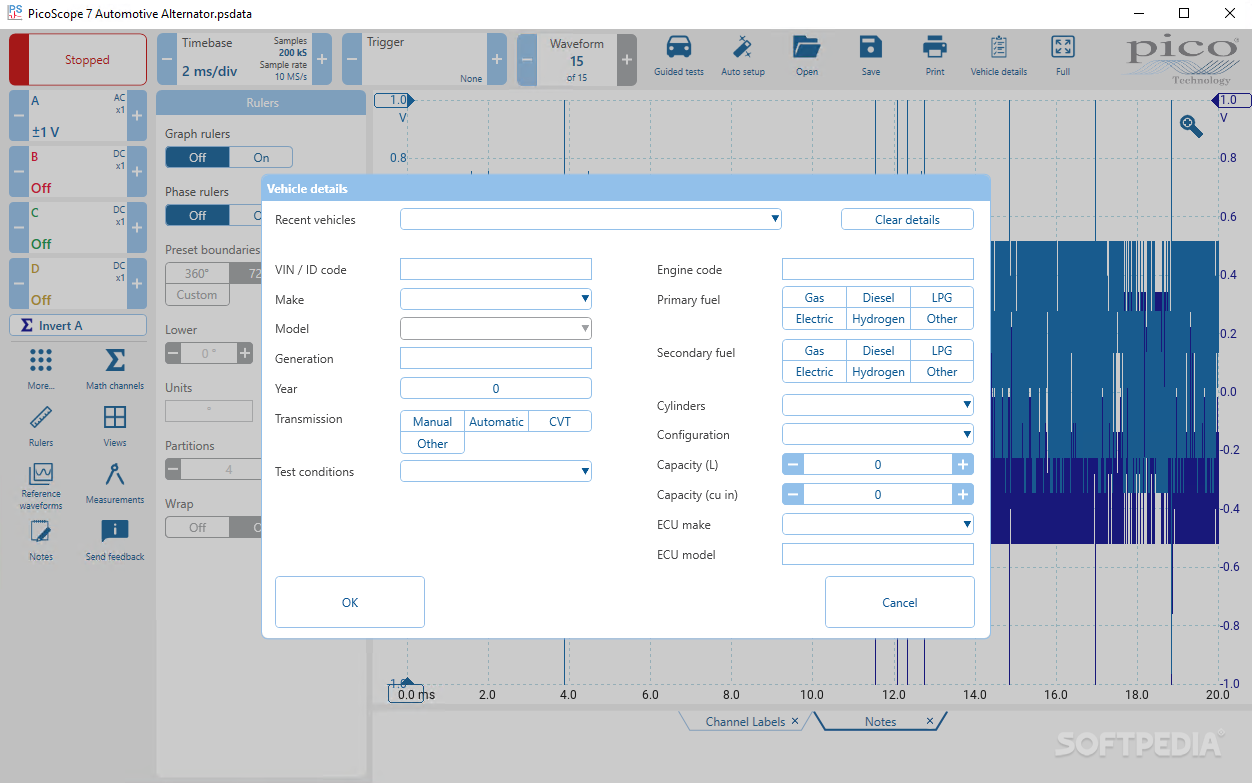The width and height of the screenshot is (1252, 783).
Task: Increase Timebase with plus button
Action: (322, 59)
